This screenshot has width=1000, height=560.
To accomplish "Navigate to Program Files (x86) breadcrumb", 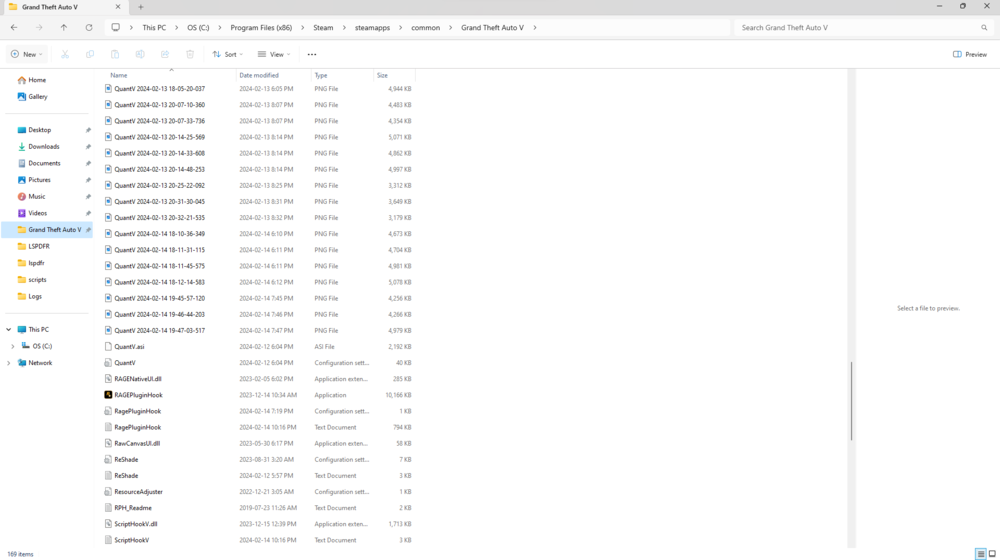I will click(261, 27).
